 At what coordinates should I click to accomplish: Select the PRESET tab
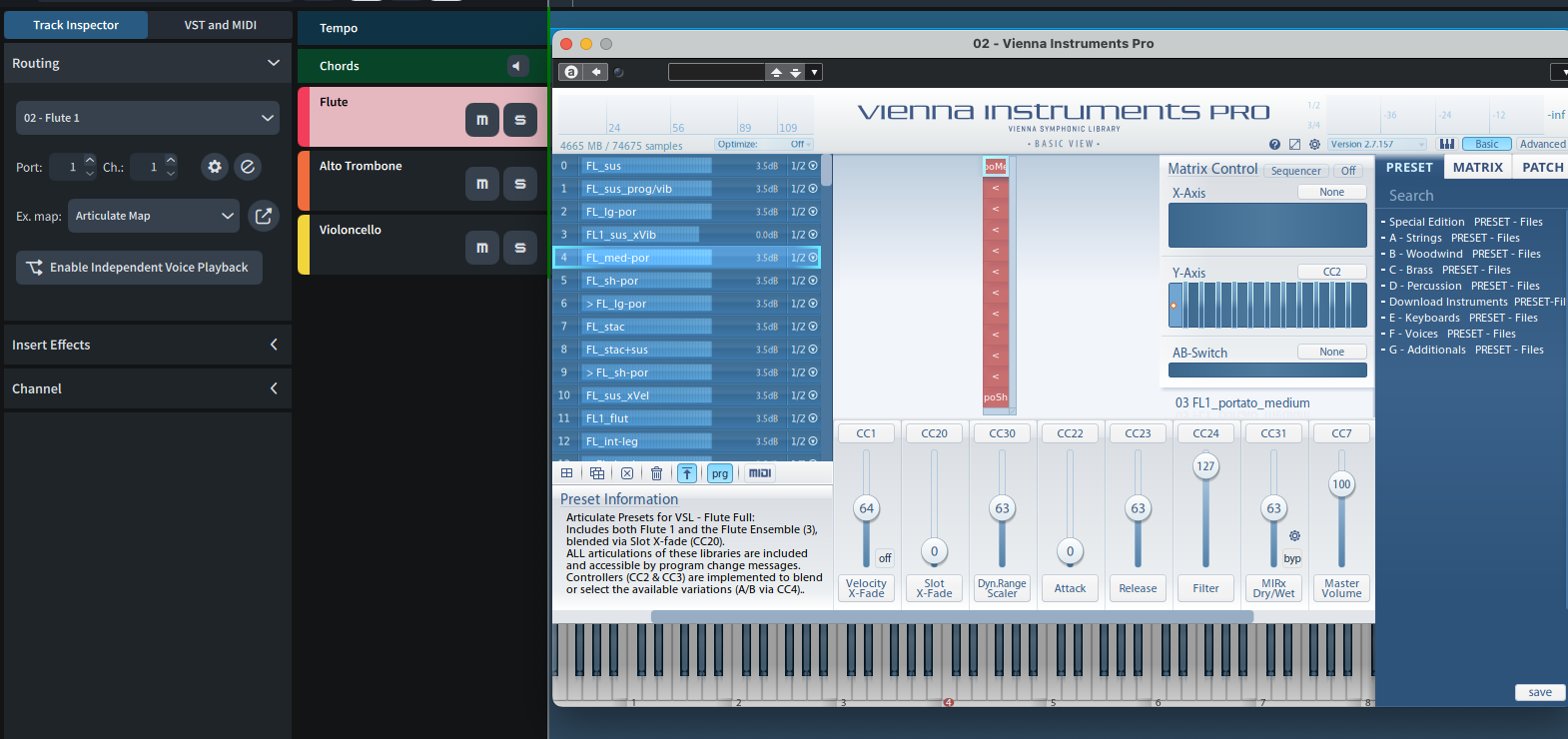(1409, 168)
